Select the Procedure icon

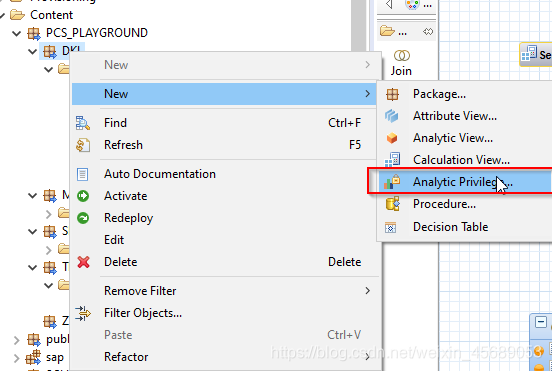[392, 204]
